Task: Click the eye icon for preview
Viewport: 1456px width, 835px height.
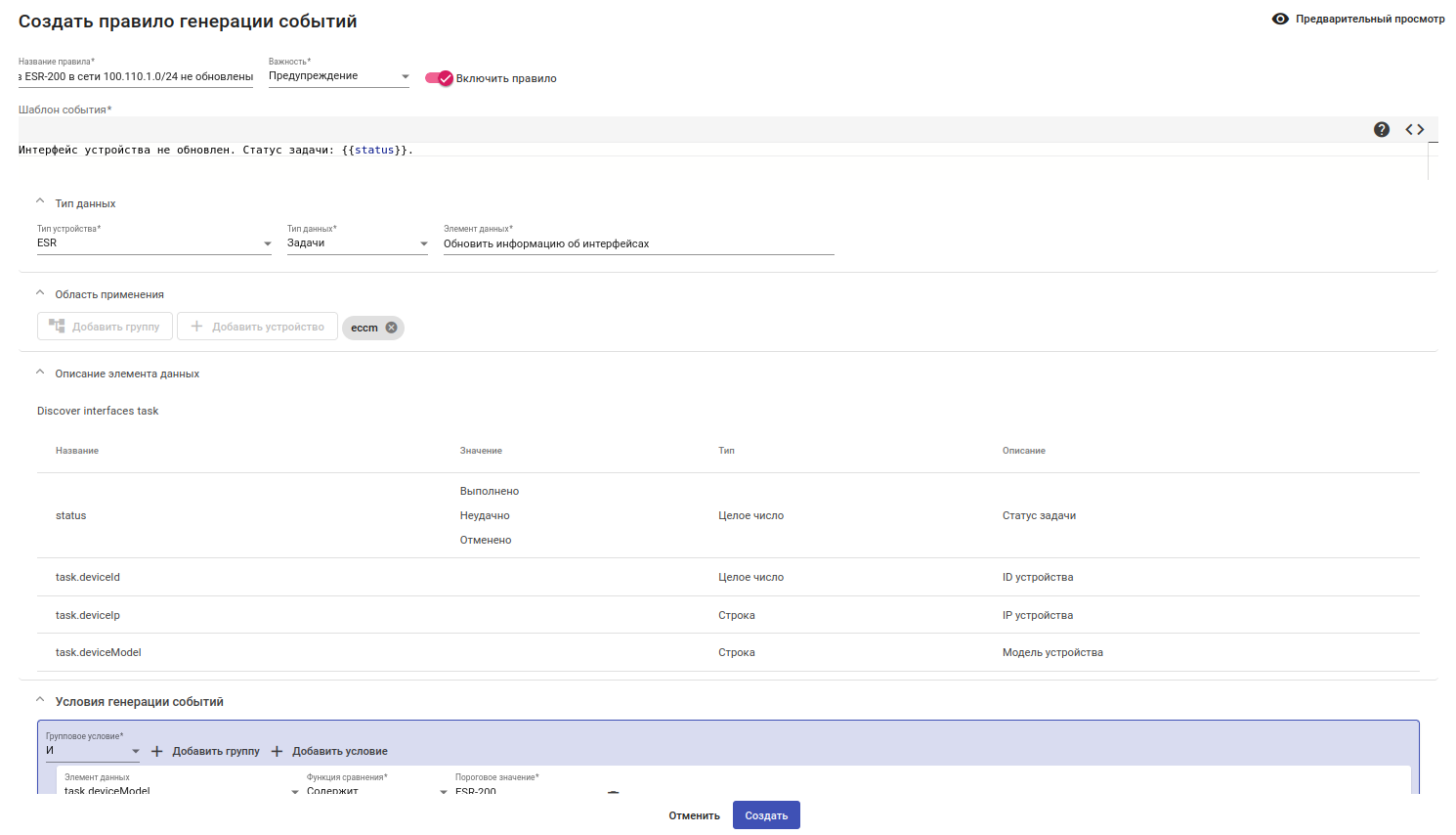Action: tap(1280, 19)
